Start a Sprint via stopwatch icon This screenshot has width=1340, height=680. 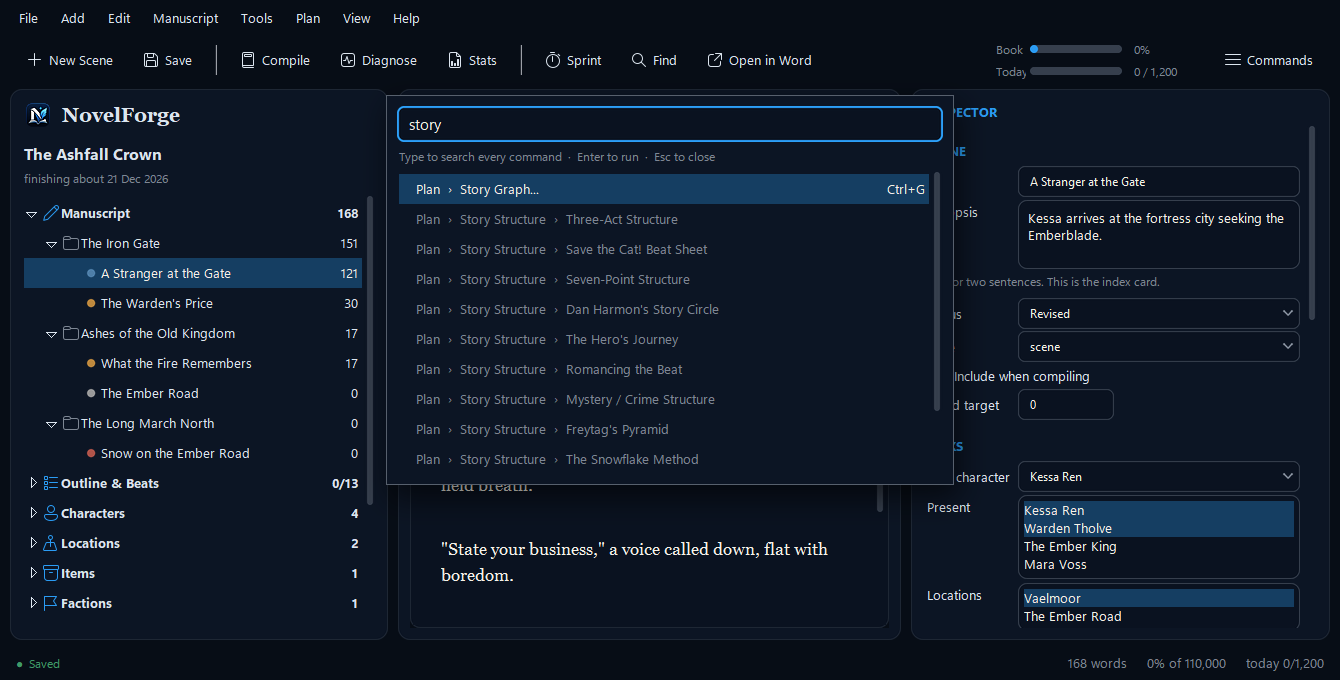pyautogui.click(x=553, y=60)
